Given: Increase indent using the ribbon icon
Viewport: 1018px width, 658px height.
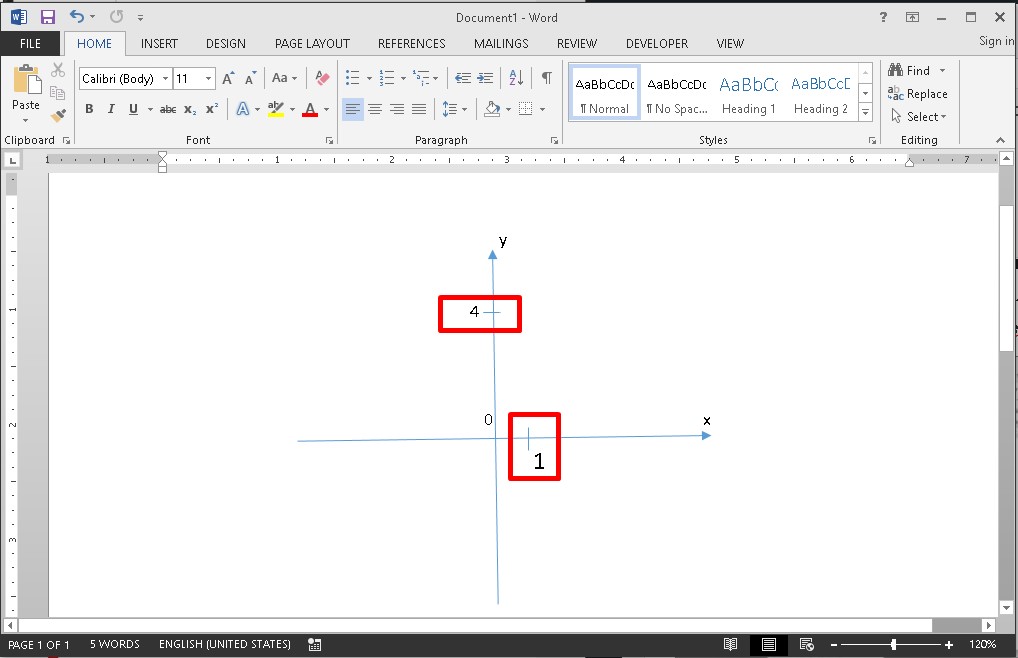Looking at the screenshot, I should 486,78.
